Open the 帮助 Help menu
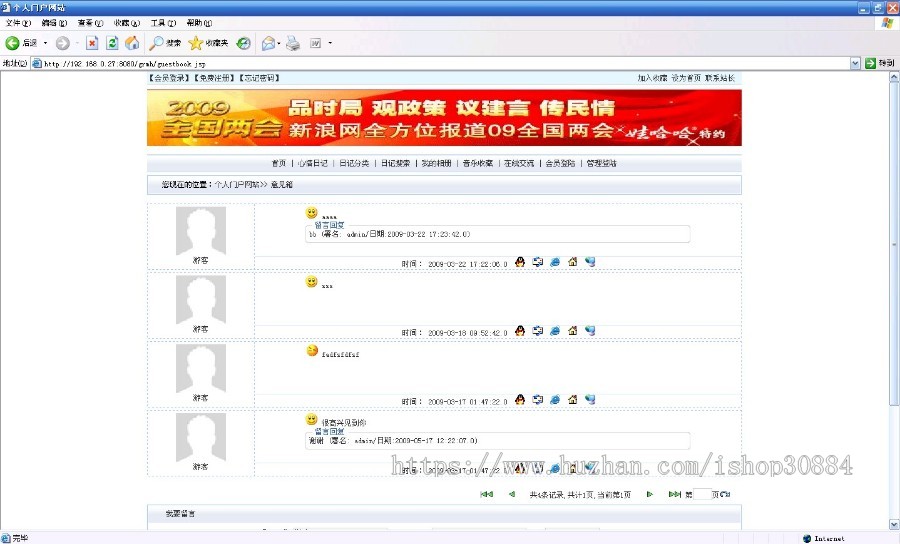The image size is (900, 544). click(199, 23)
